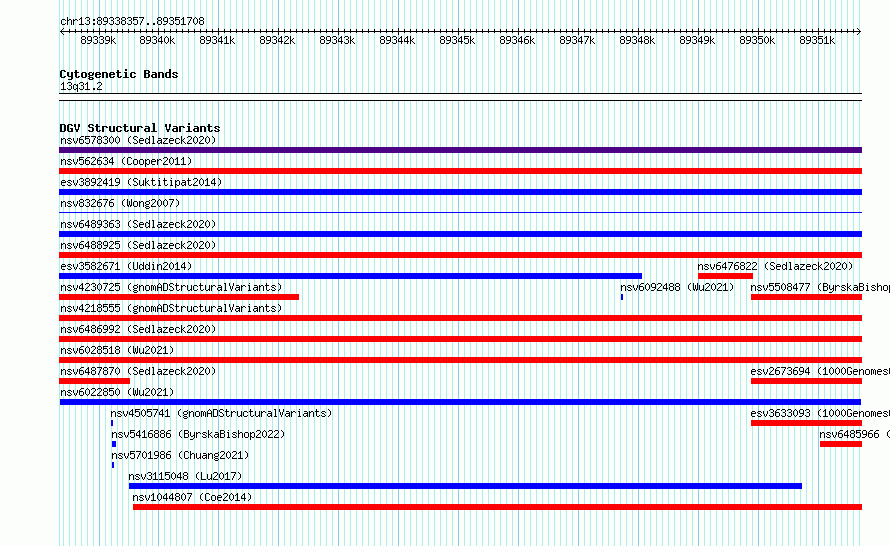Click the nsv5508477 ByrskaBishop label

(x=820, y=287)
